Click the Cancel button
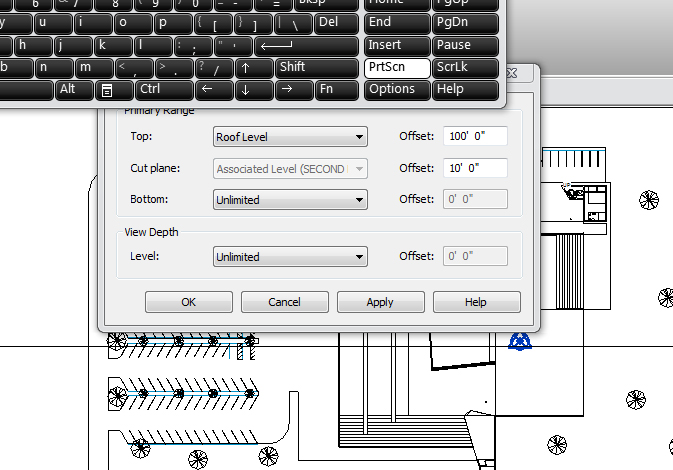Image resolution: width=673 pixels, height=470 pixels. coord(285,302)
